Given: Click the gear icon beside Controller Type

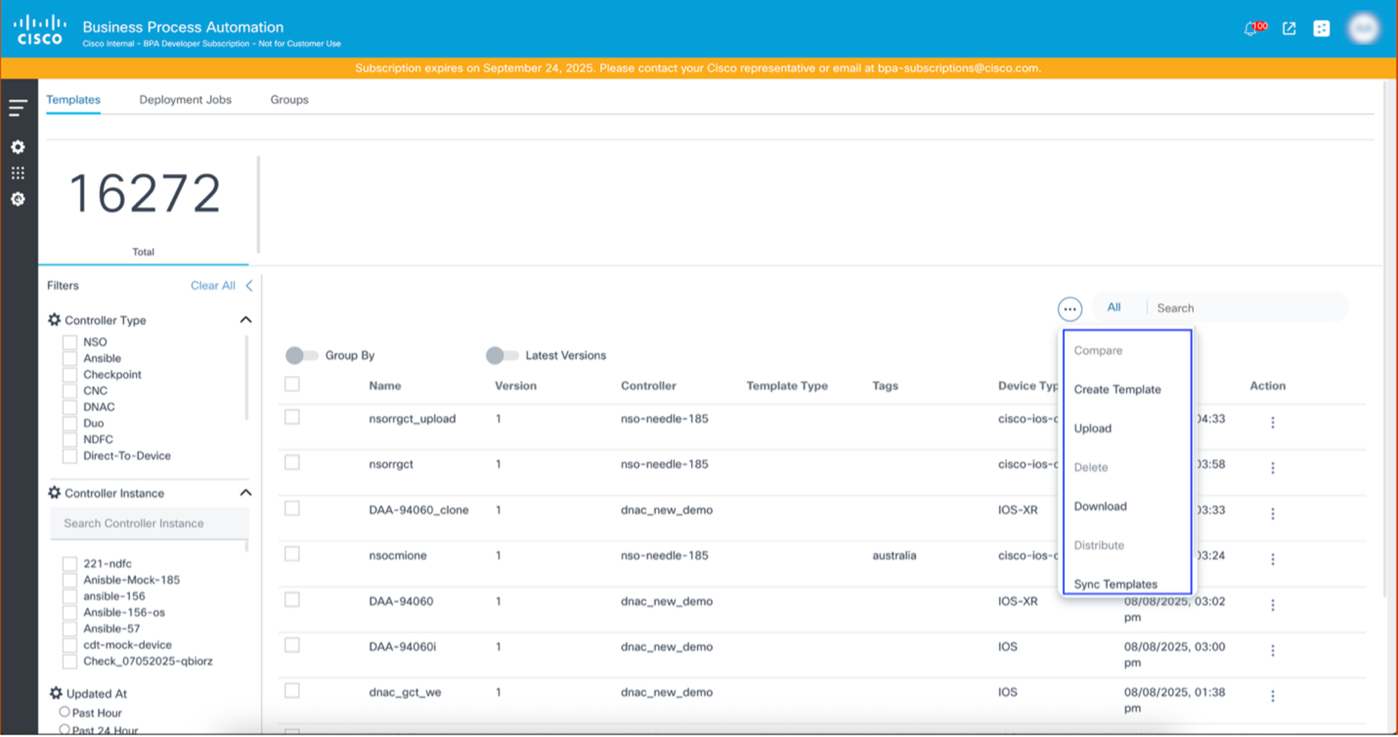Looking at the screenshot, I should click(54, 320).
